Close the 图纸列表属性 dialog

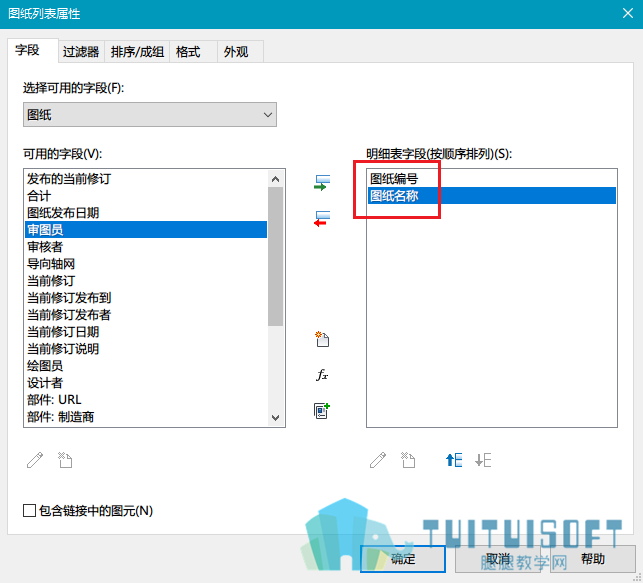pyautogui.click(x=628, y=13)
